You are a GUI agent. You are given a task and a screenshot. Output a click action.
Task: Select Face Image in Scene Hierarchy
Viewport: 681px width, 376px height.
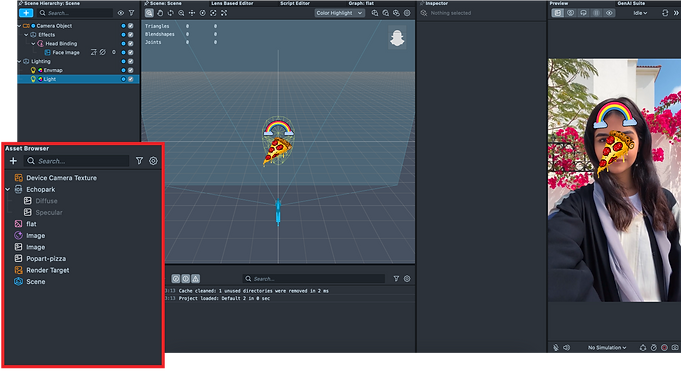(x=66, y=53)
